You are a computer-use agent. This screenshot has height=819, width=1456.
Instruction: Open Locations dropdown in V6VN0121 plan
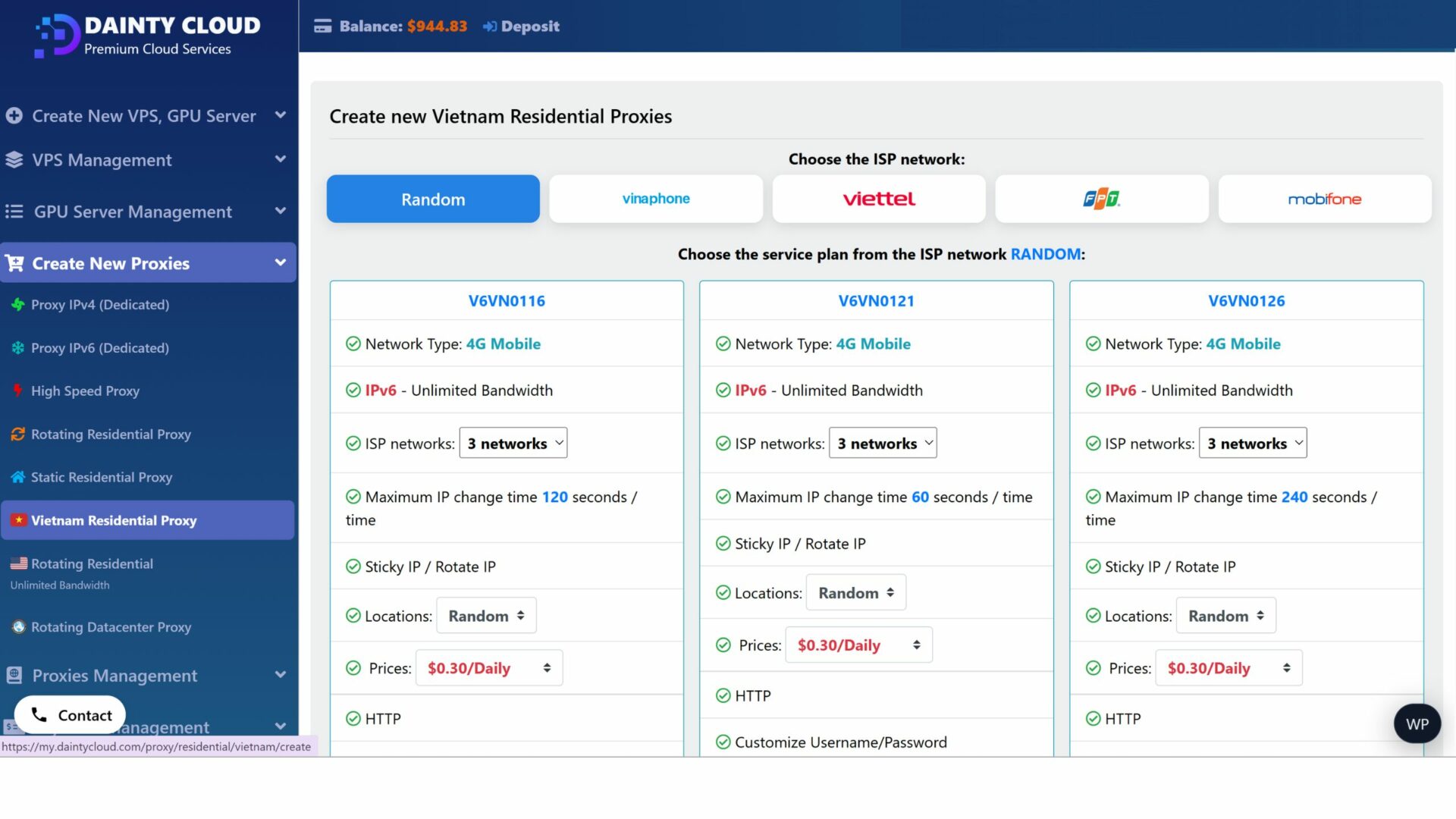coord(855,592)
